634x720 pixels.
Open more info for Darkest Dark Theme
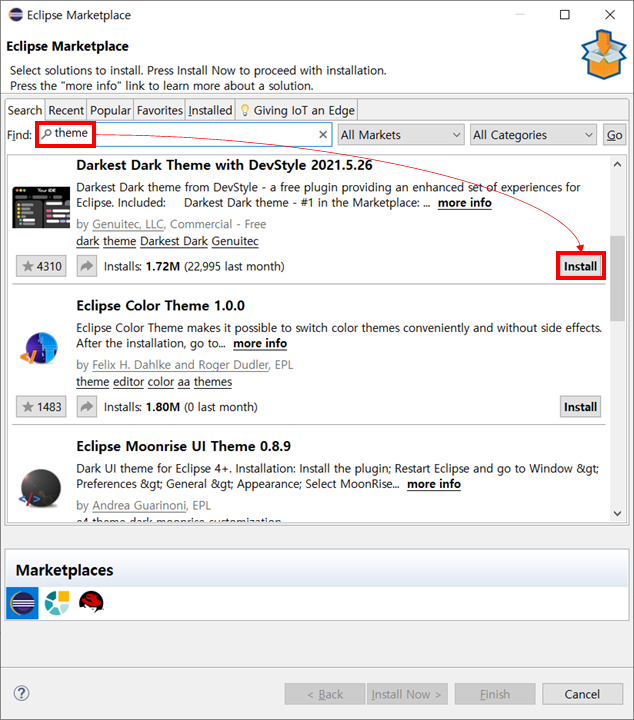(465, 203)
